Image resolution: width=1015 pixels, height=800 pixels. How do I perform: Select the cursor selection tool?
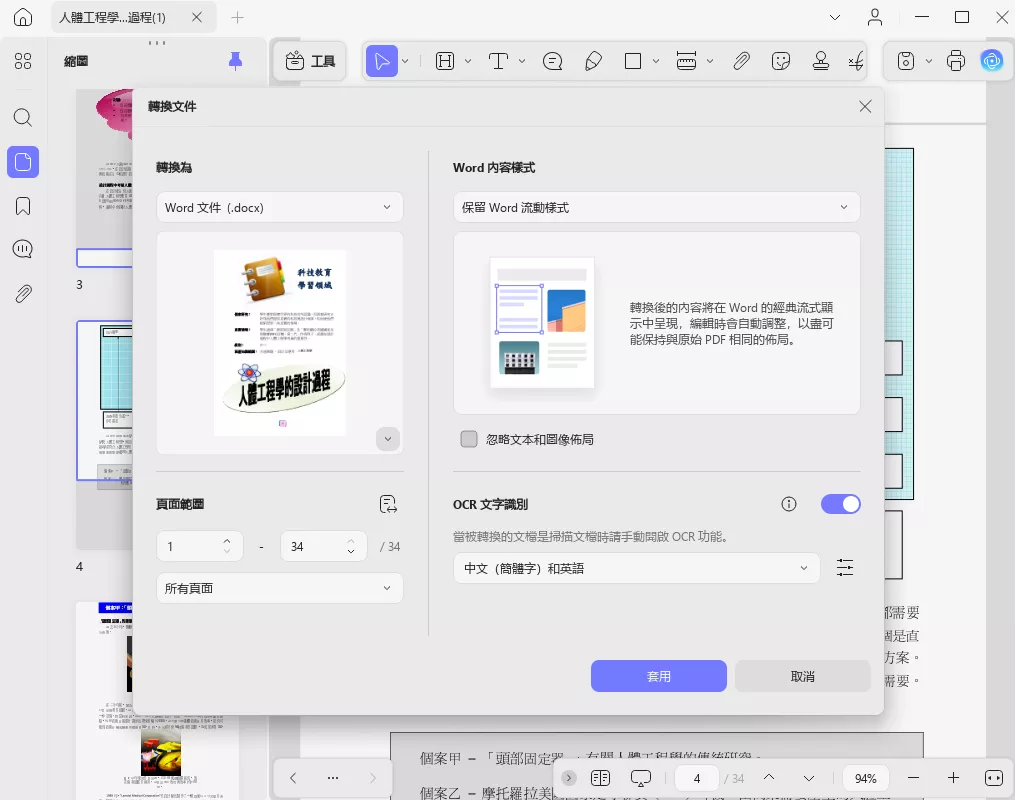382,61
